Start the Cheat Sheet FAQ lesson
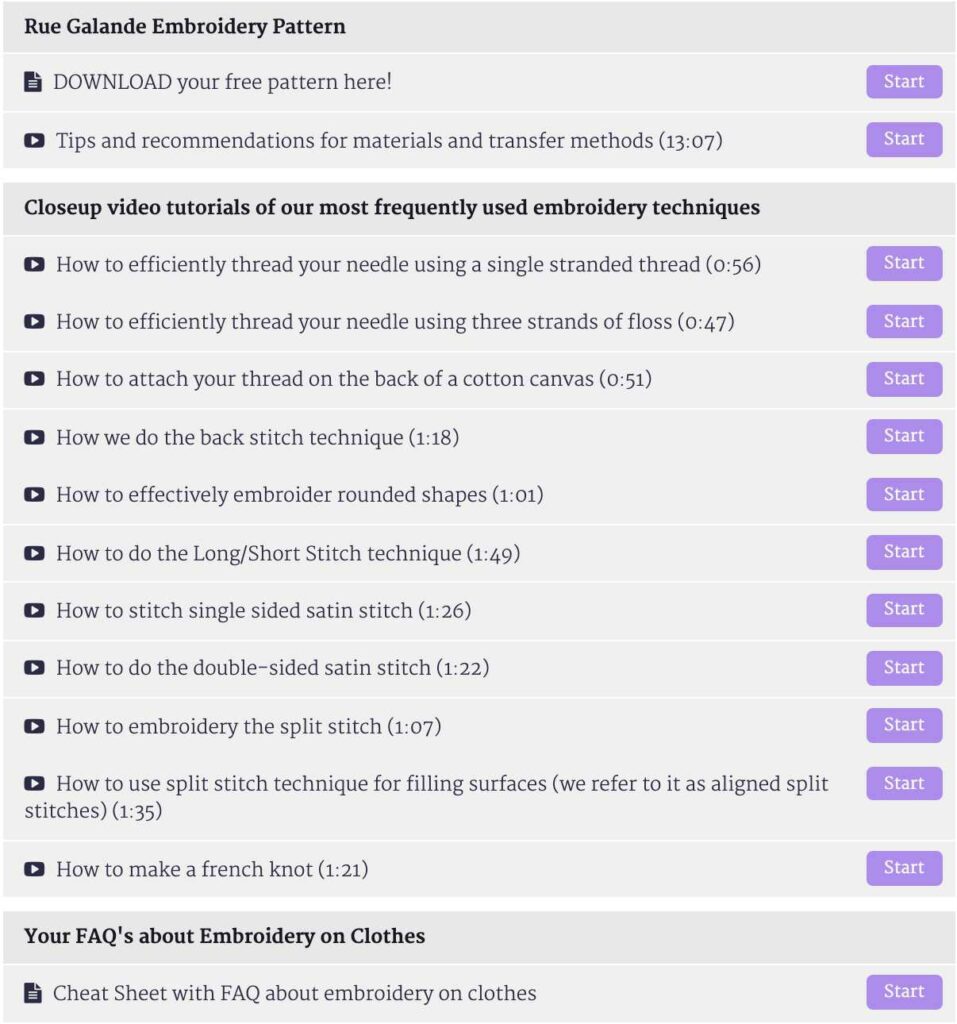957x1024 pixels. [x=903, y=992]
